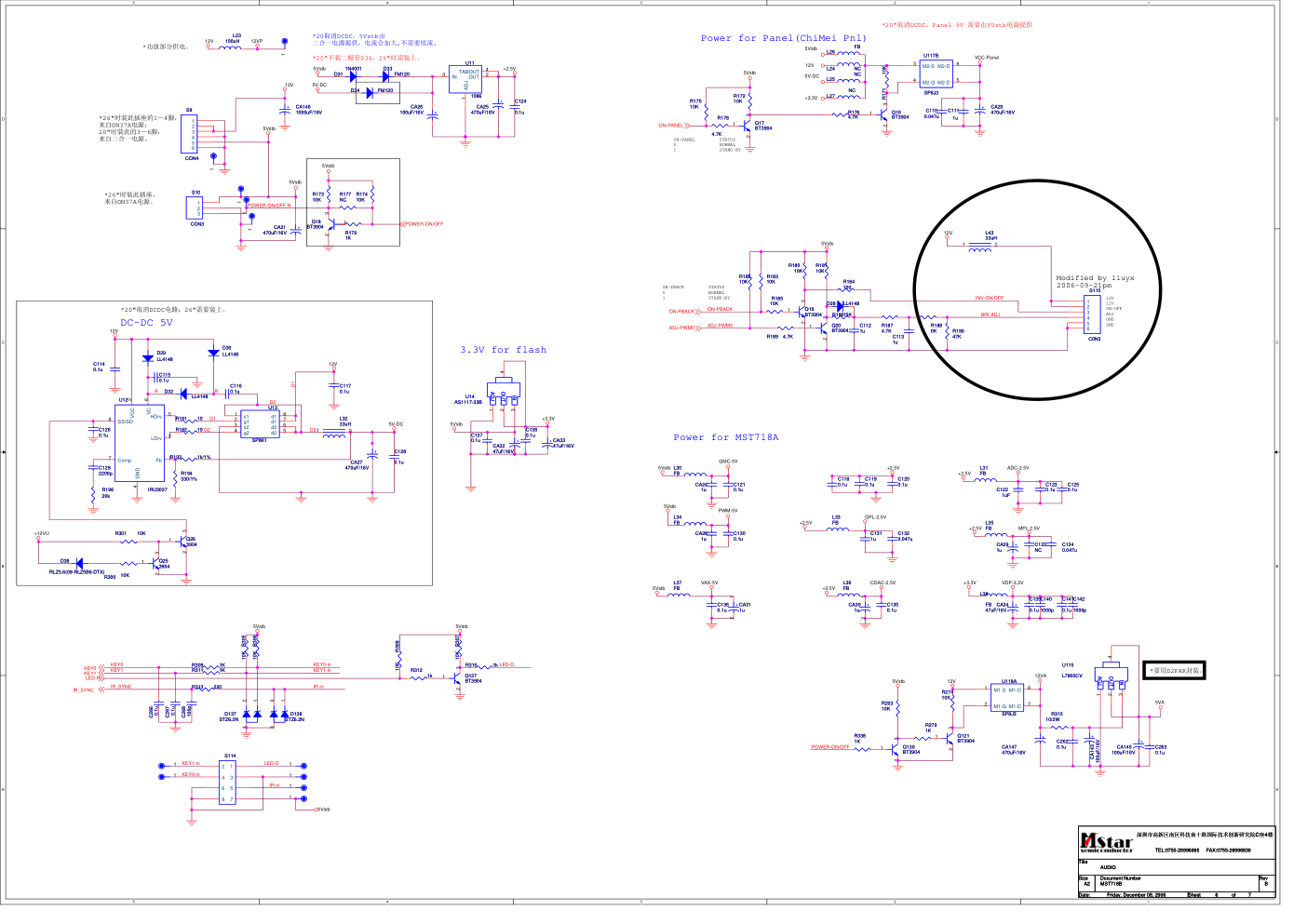
Task: Select the U115 L7805CV regulator symbol
Action: click(x=1110, y=679)
